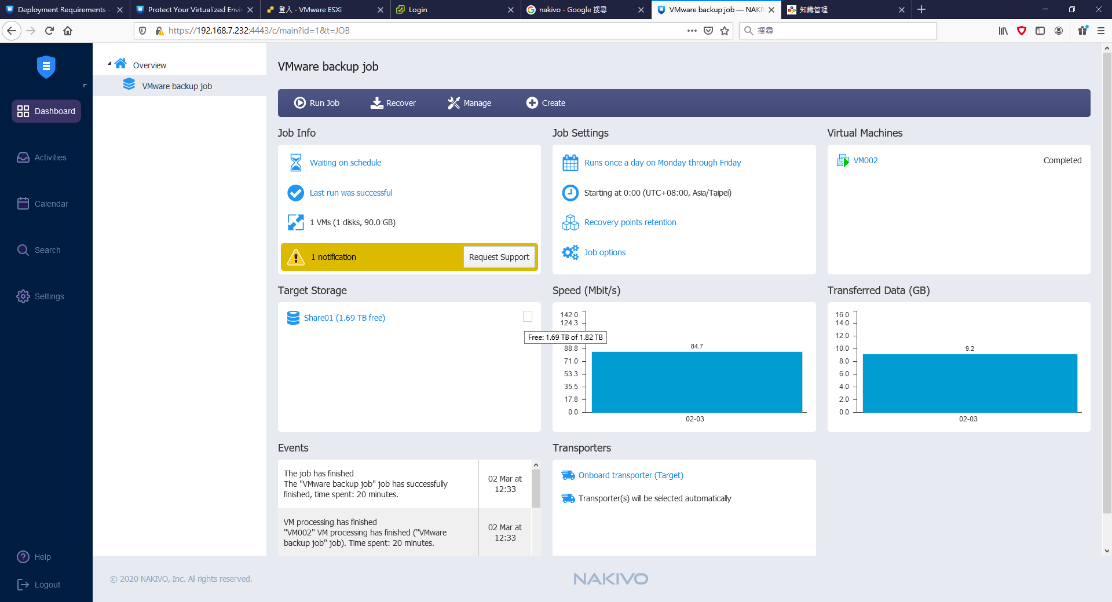
Task: Click the VM disks icon beside 1 VMs
Action: tap(296, 222)
